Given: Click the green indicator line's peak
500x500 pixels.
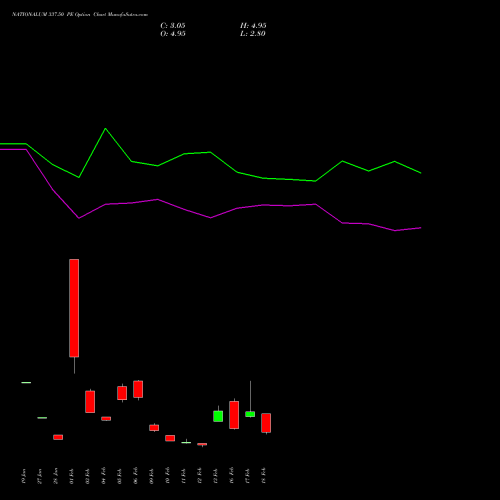Looking at the screenshot, I should (106, 129).
